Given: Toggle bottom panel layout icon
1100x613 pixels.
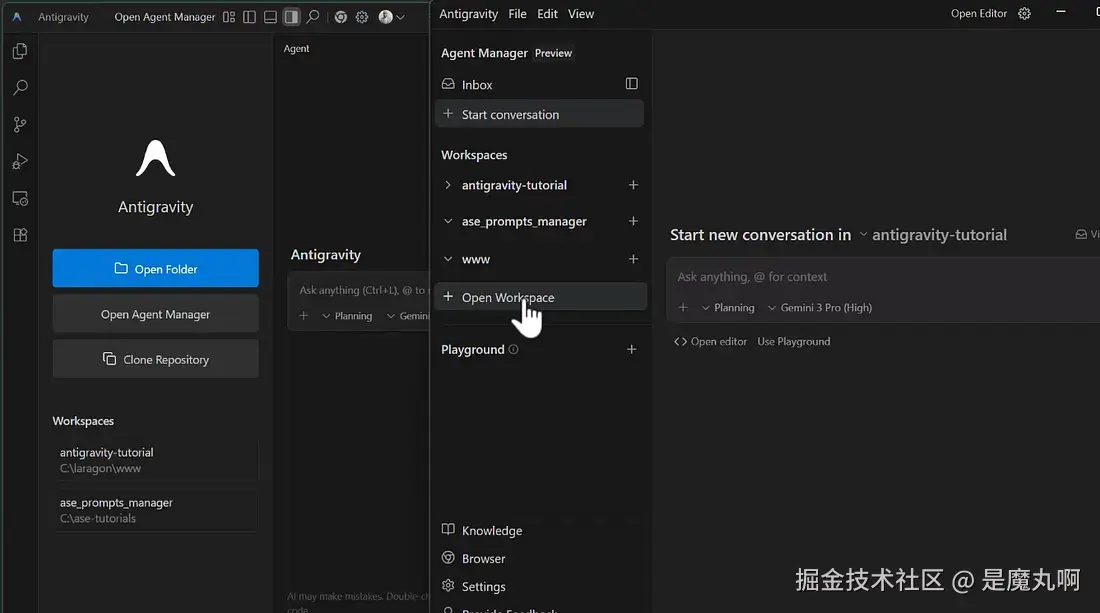Looking at the screenshot, I should (x=270, y=17).
